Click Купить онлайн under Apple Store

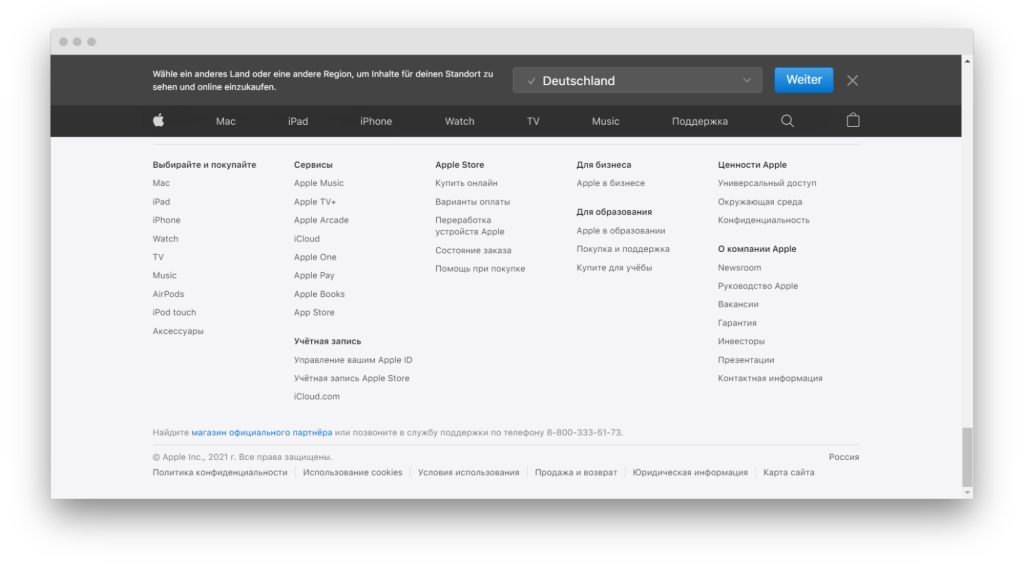tap(466, 184)
